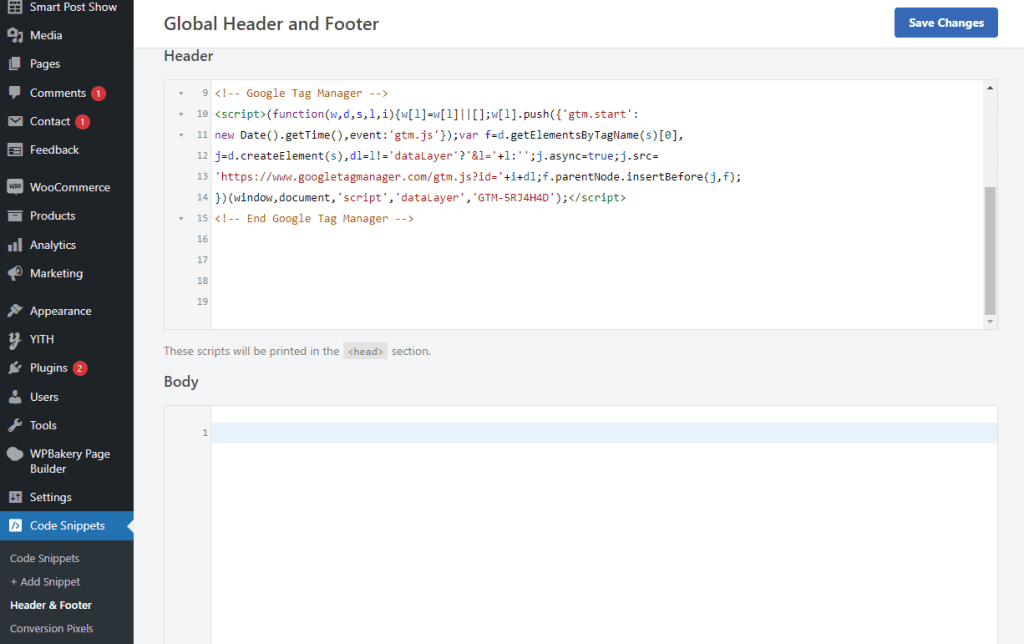This screenshot has width=1024, height=644.
Task: Click the Settings sliders icon
Action: (15, 497)
